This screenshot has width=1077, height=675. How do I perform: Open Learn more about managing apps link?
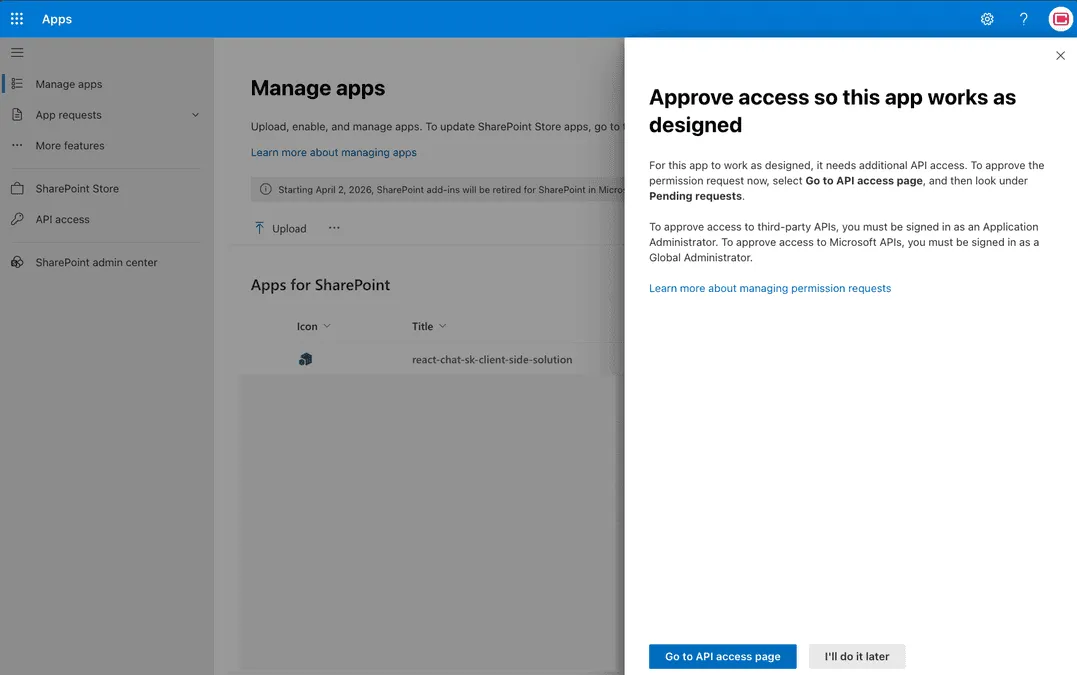[334, 152]
